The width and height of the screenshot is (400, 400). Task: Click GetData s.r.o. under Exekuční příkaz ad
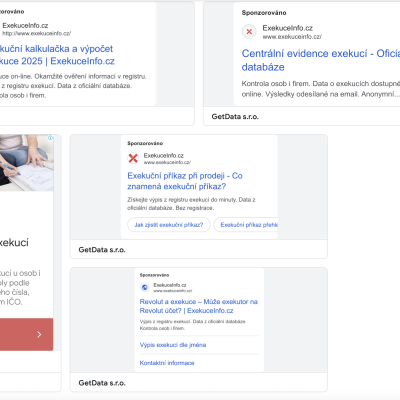[102, 250]
